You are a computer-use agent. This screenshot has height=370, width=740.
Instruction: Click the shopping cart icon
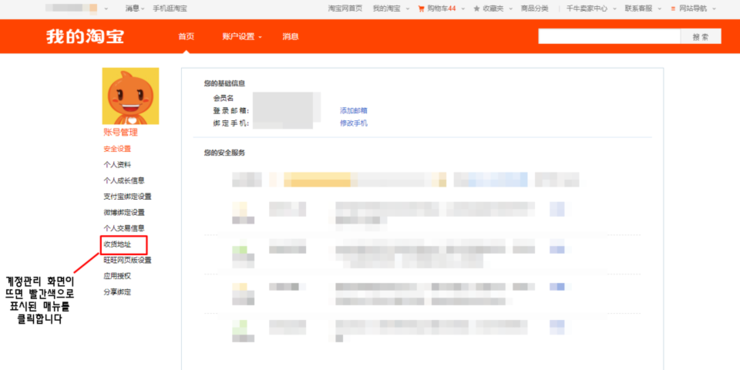[x=421, y=8]
